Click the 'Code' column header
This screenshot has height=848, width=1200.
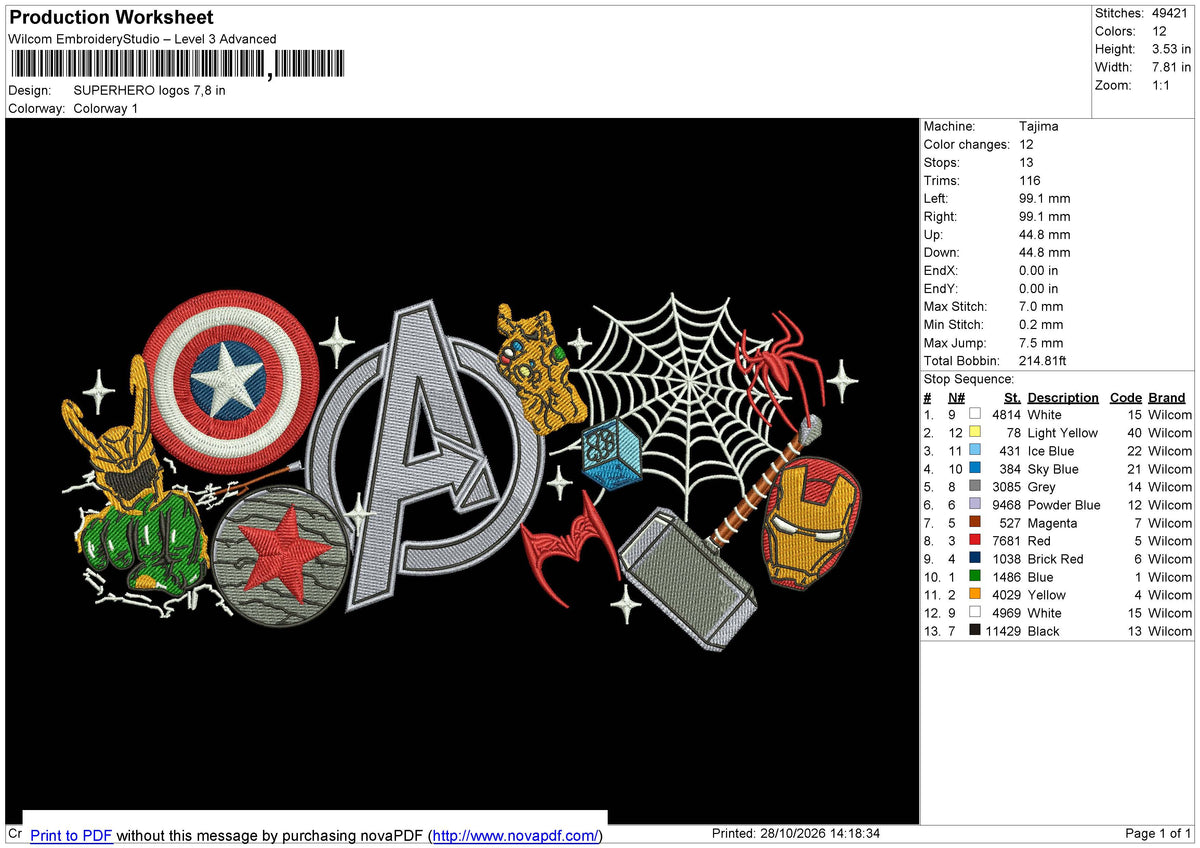[x=1126, y=397]
